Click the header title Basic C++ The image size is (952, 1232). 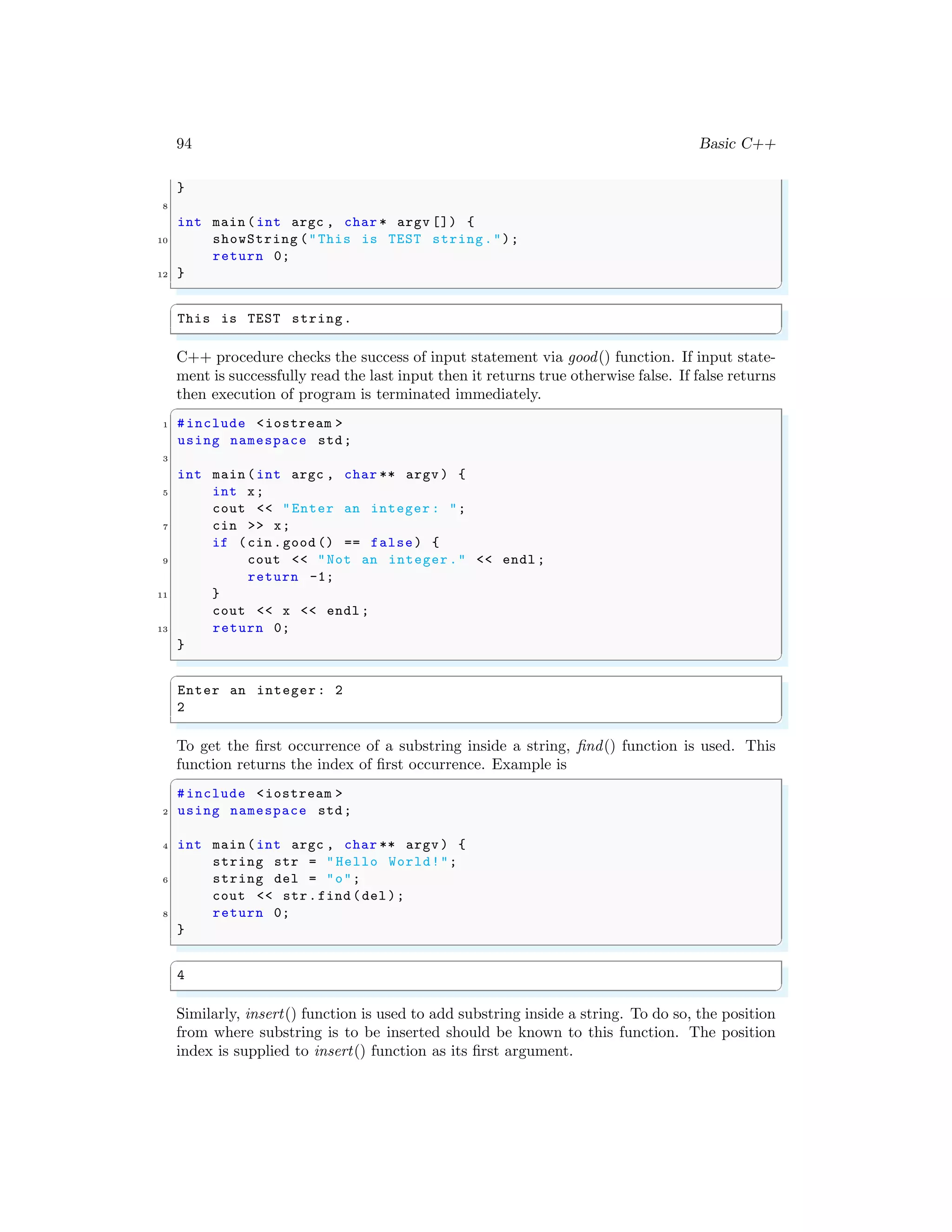click(737, 144)
